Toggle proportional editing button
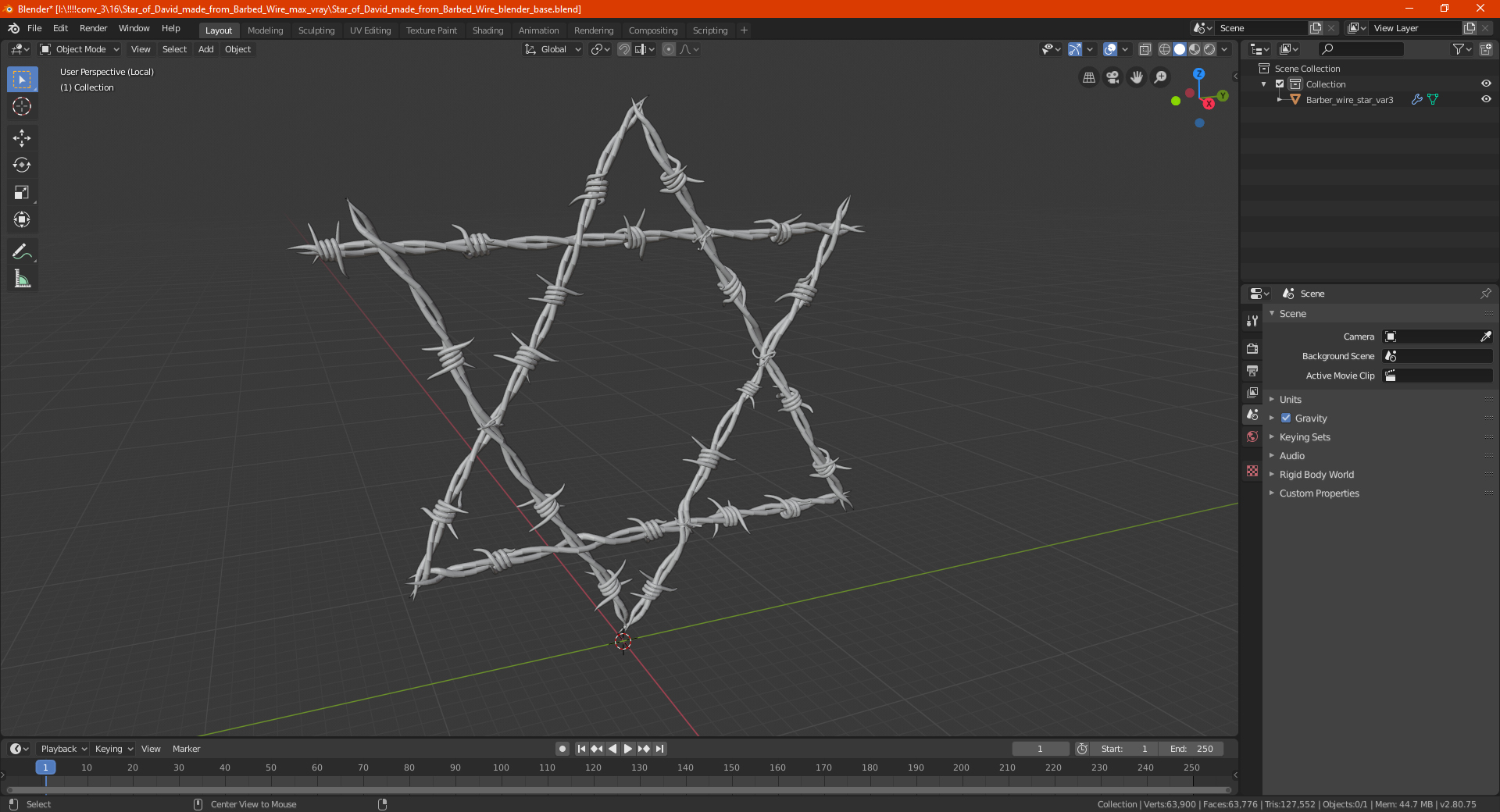 pyautogui.click(x=669, y=49)
